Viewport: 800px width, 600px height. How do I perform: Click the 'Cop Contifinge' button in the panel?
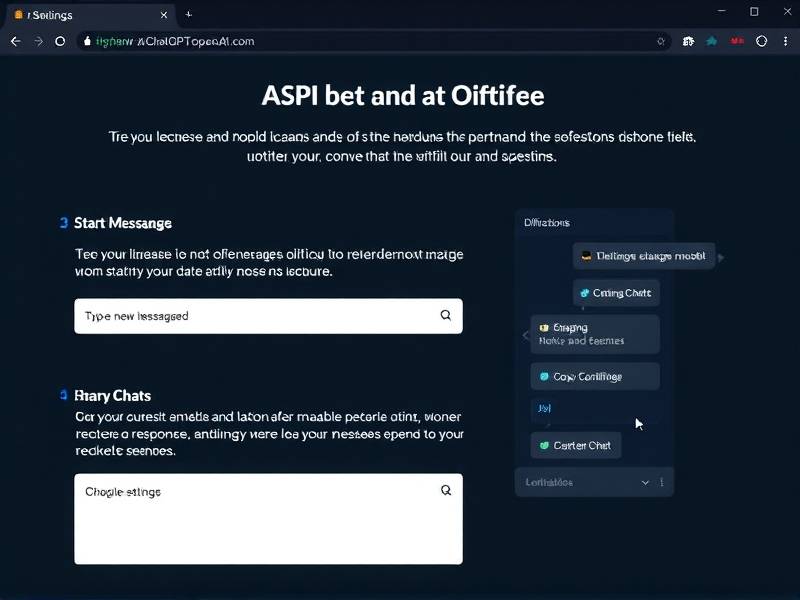click(594, 376)
